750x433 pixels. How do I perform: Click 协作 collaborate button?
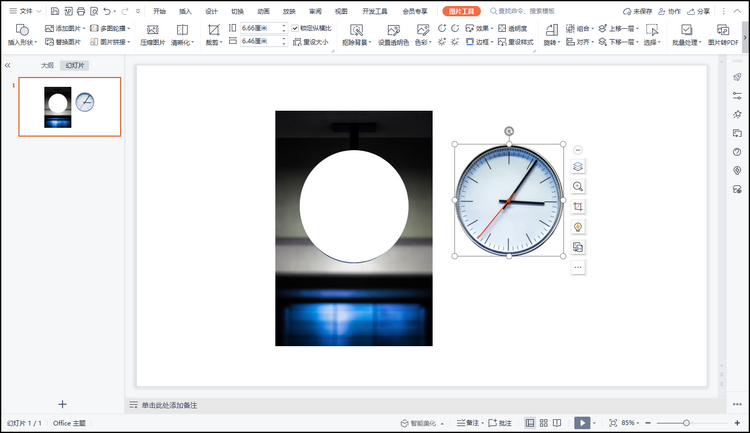pos(669,11)
